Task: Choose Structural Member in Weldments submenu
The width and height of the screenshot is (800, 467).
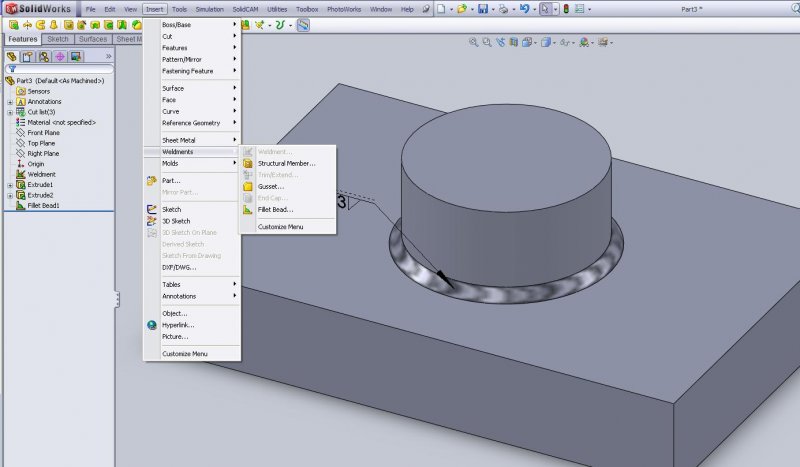Action: 288,163
